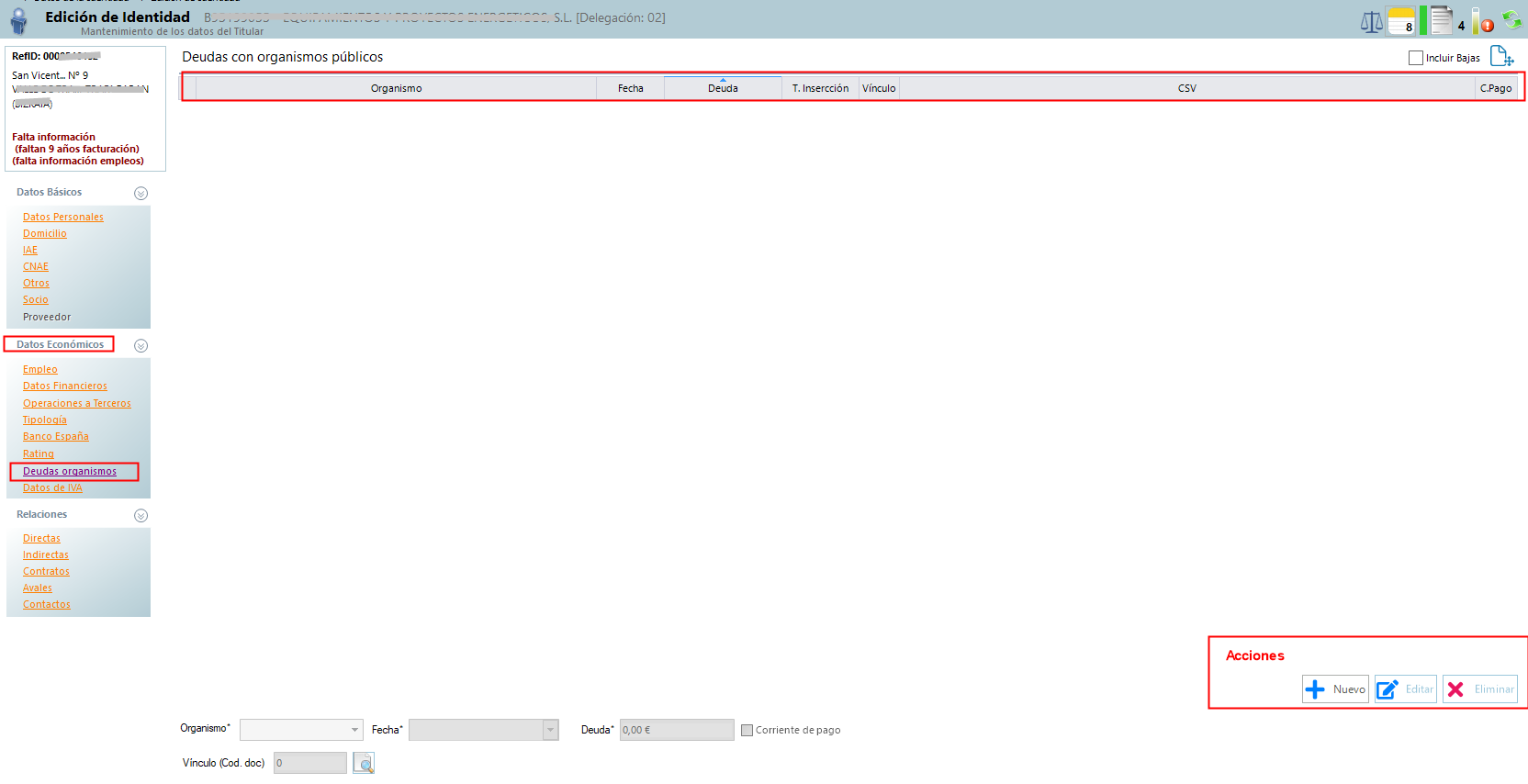The width and height of the screenshot is (1528, 784).
Task: Sort table by Deuda column header
Action: [723, 88]
